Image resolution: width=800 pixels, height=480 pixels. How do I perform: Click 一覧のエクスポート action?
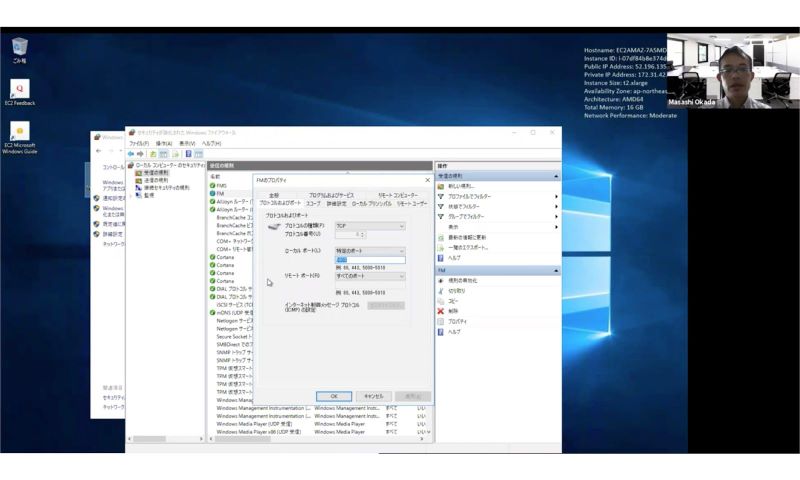coord(468,247)
